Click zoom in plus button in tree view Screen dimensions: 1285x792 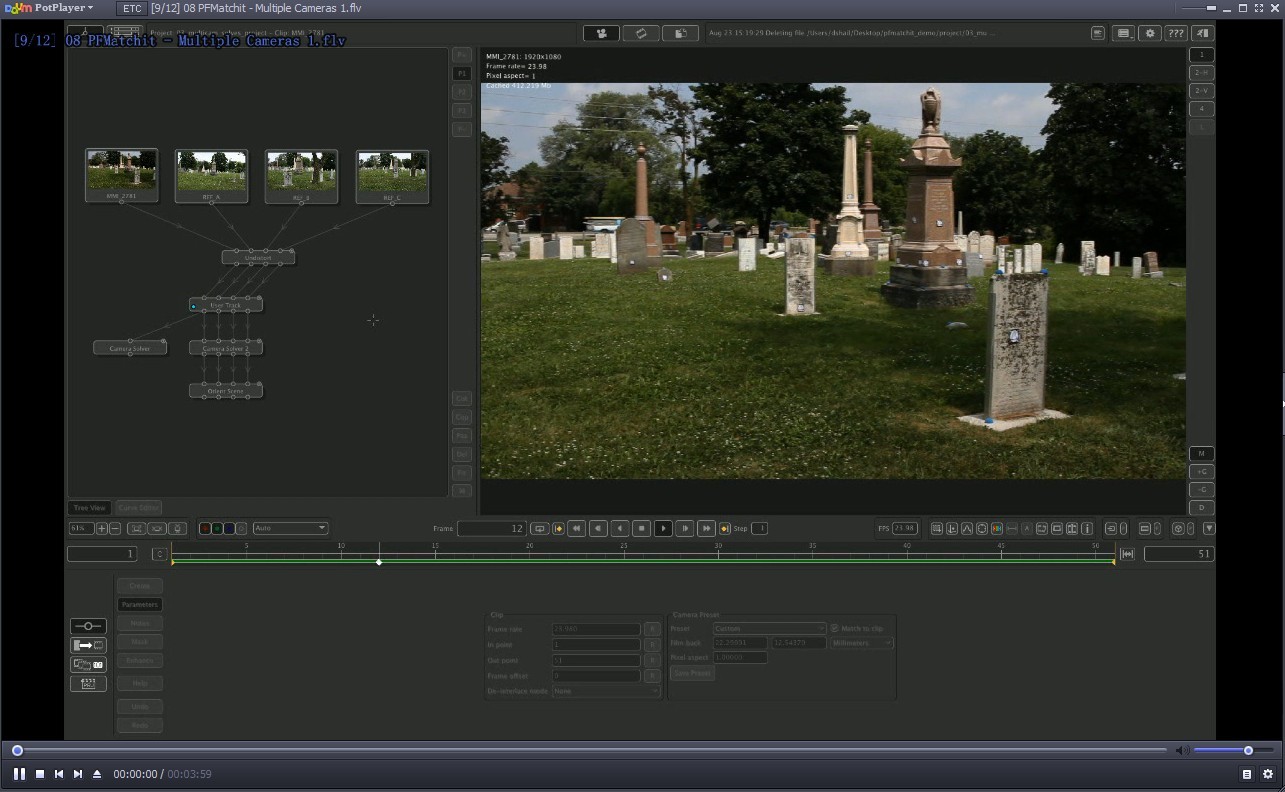click(102, 528)
